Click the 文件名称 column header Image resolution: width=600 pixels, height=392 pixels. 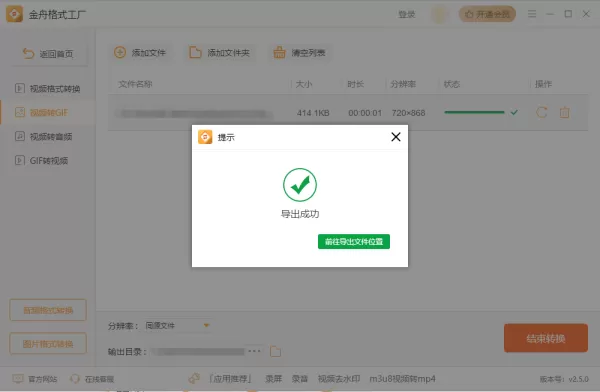point(135,84)
